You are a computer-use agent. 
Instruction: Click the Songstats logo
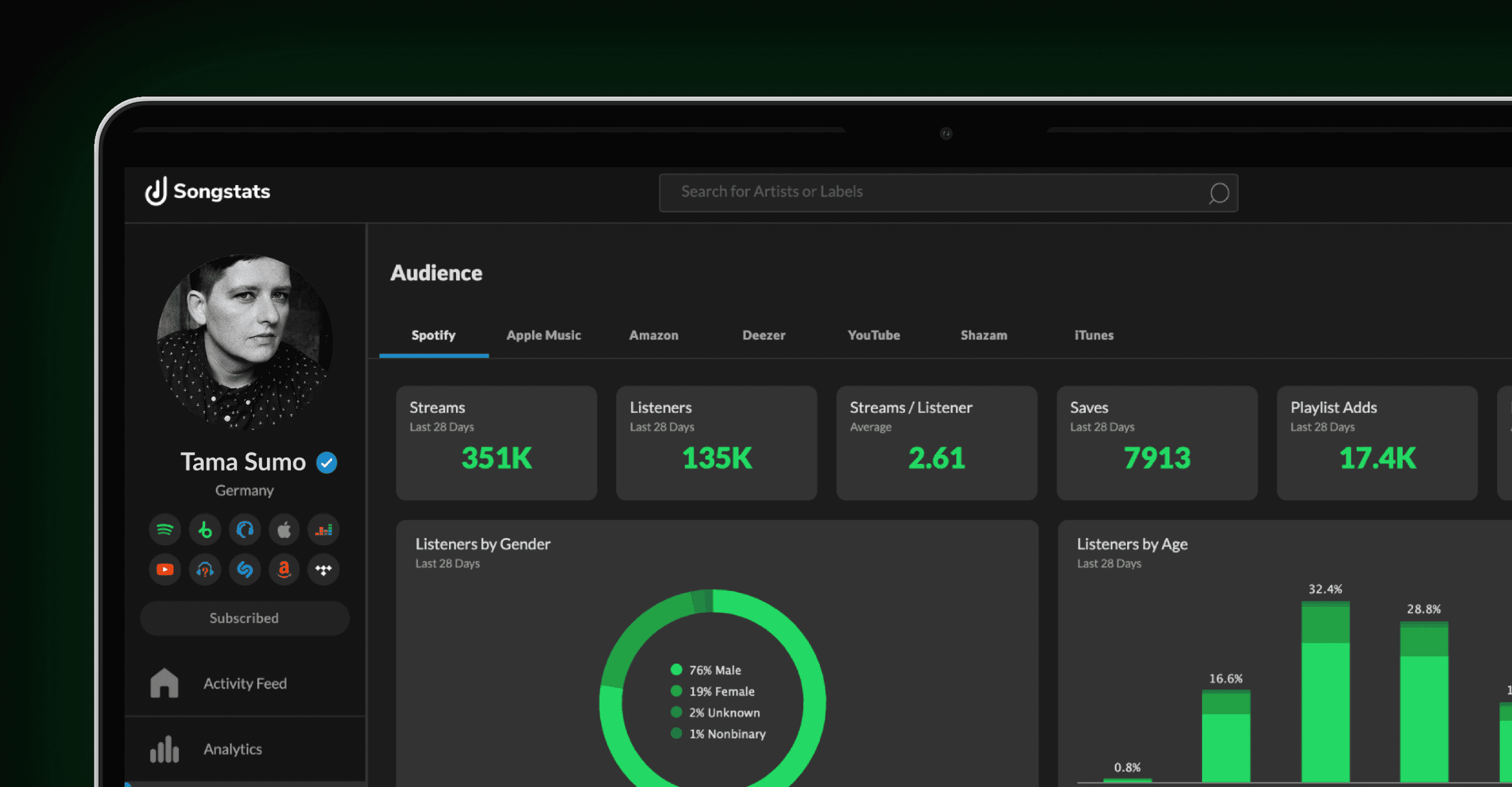tap(208, 191)
